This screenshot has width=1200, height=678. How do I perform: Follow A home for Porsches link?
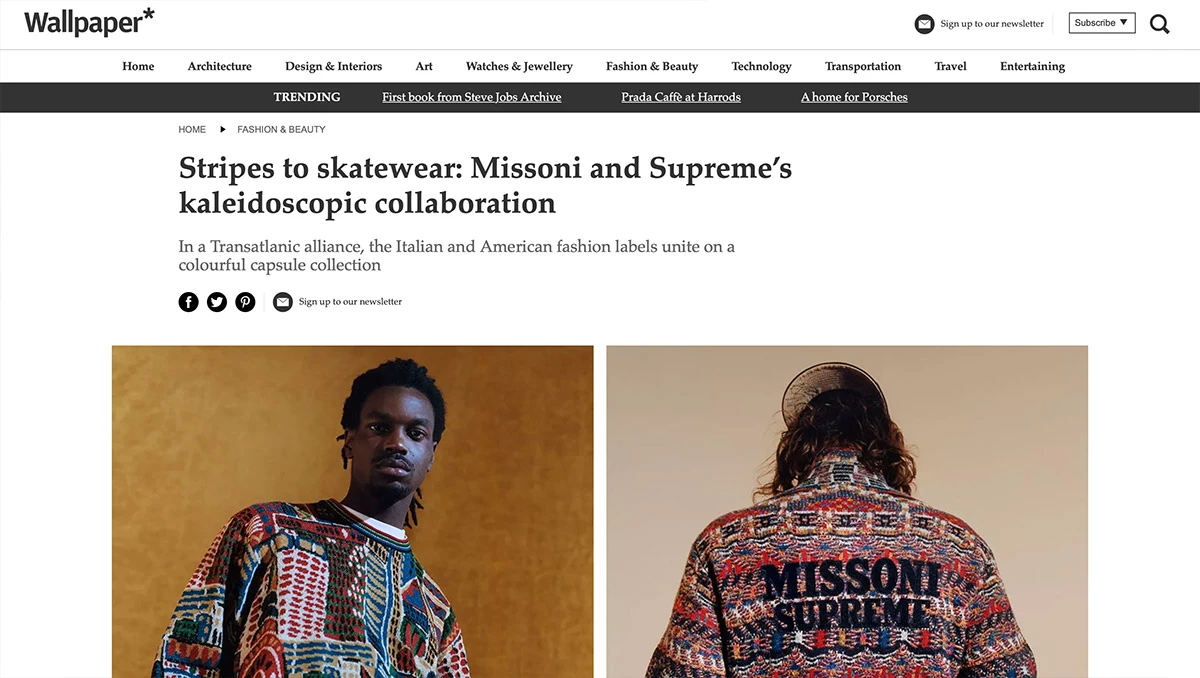(854, 97)
